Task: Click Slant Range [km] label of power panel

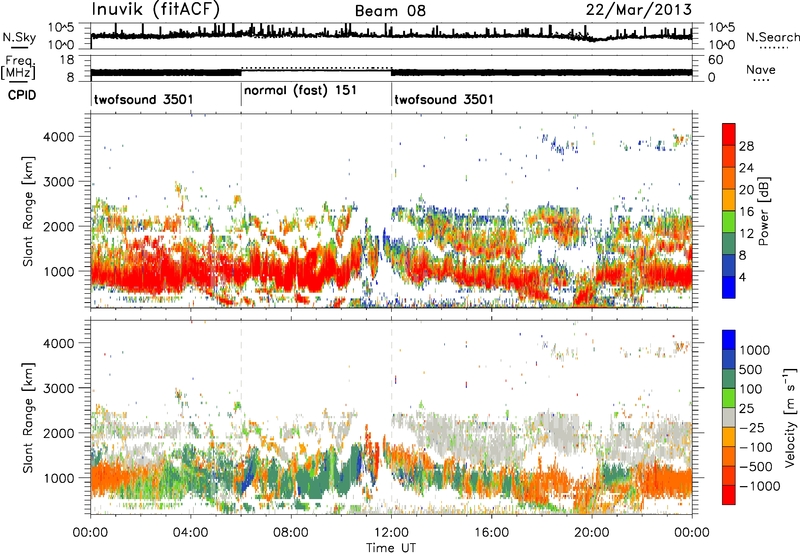Action: [28, 211]
